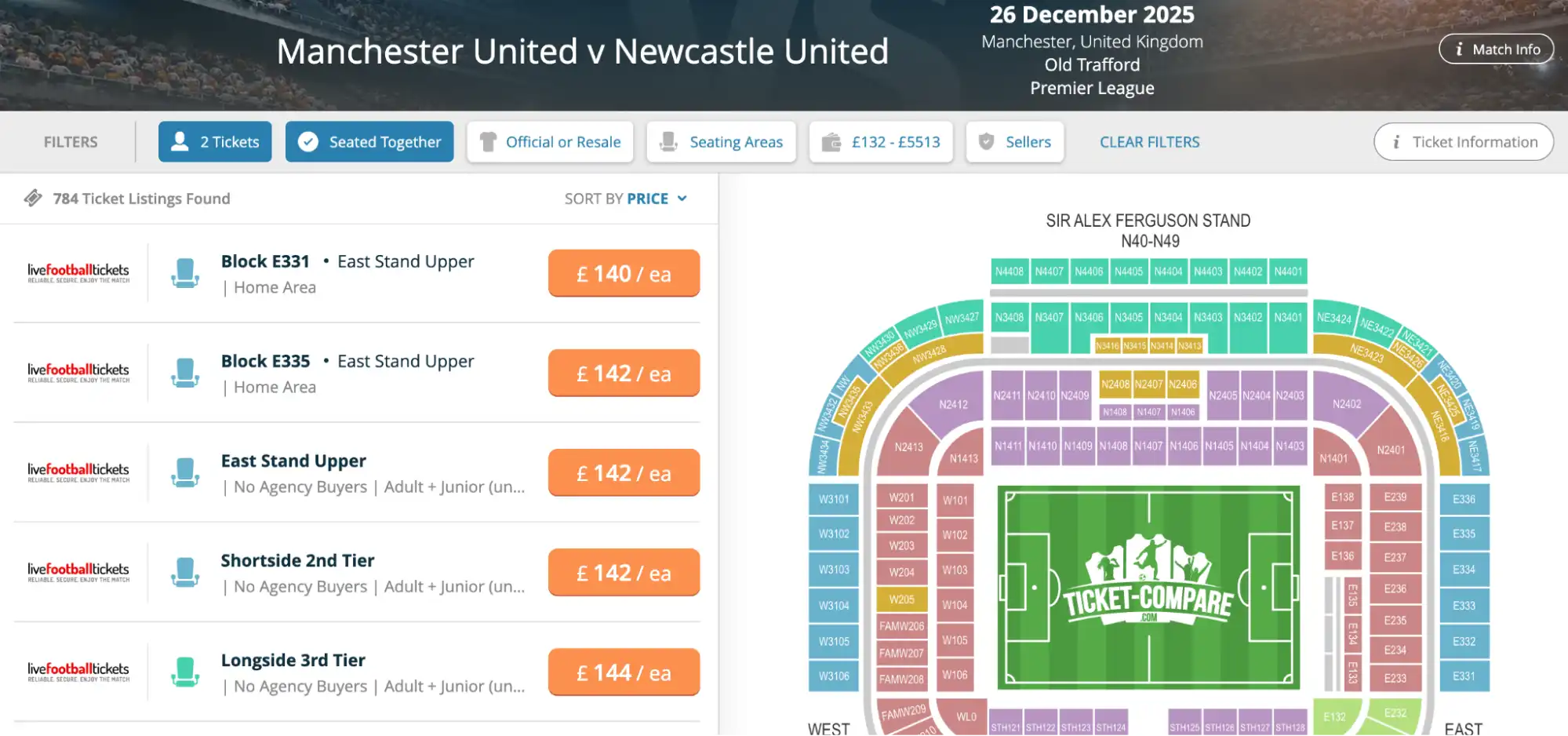Click the person icon on 2 Tickets filter
Image resolution: width=1568 pixels, height=736 pixels.
(180, 141)
